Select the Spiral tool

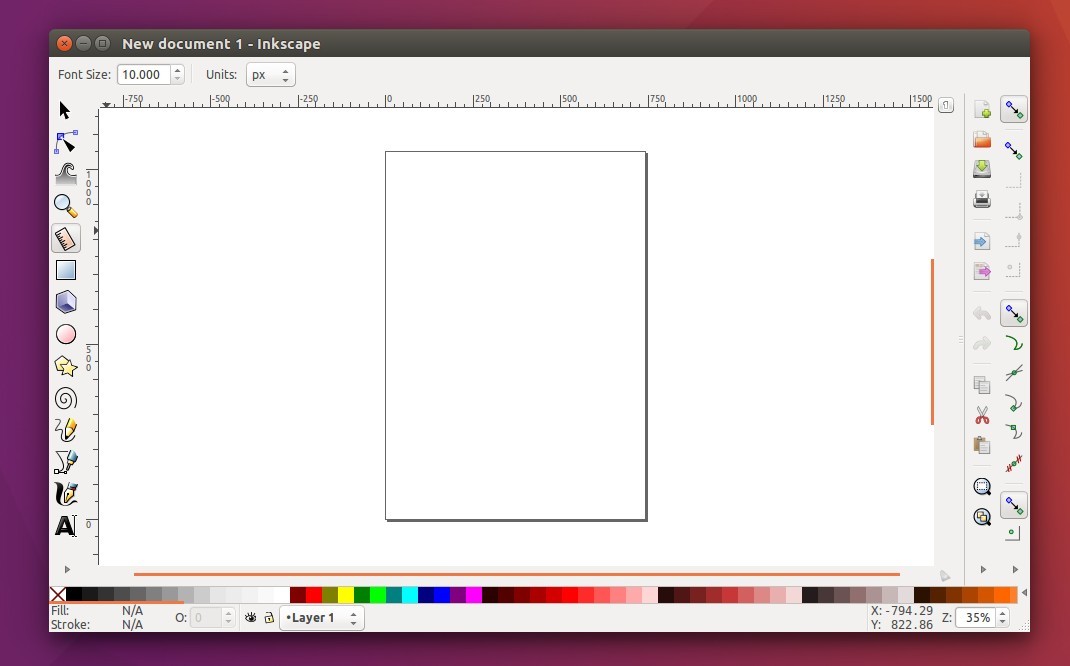(65, 398)
